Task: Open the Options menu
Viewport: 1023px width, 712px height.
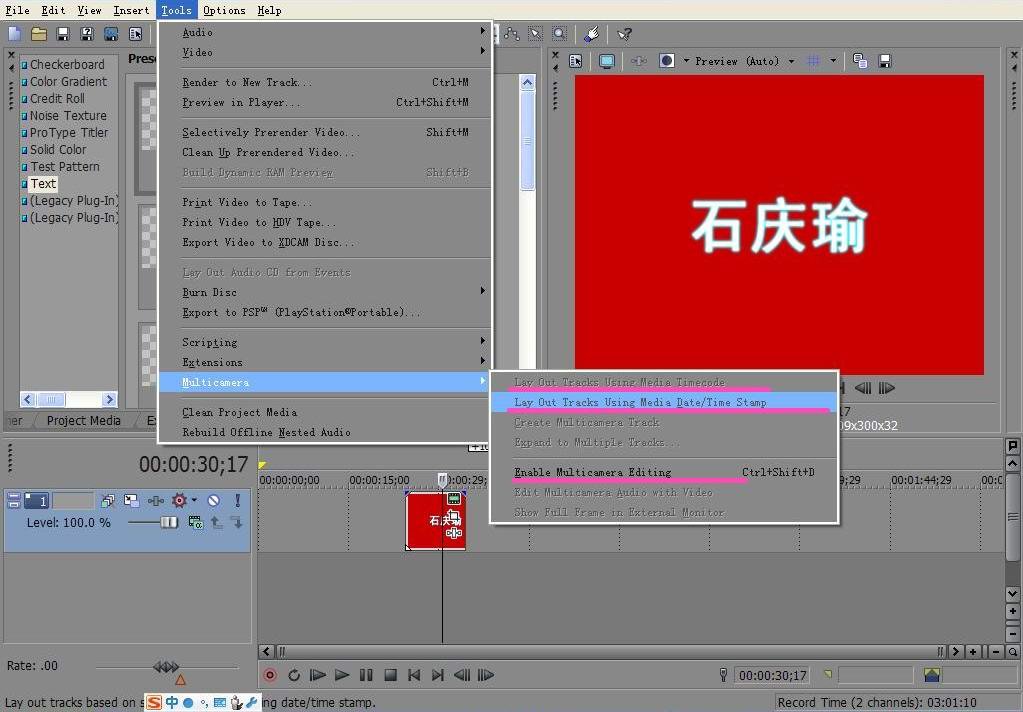Action: point(224,10)
